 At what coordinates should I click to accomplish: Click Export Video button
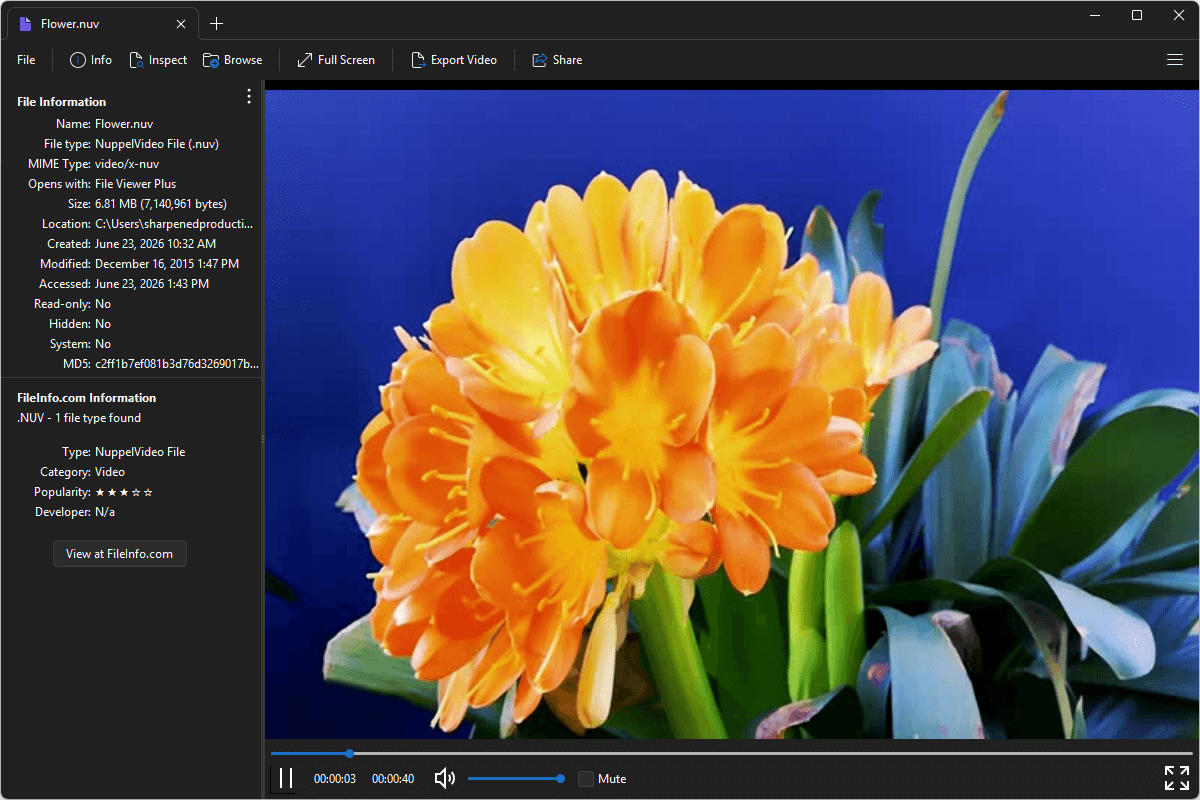454,60
